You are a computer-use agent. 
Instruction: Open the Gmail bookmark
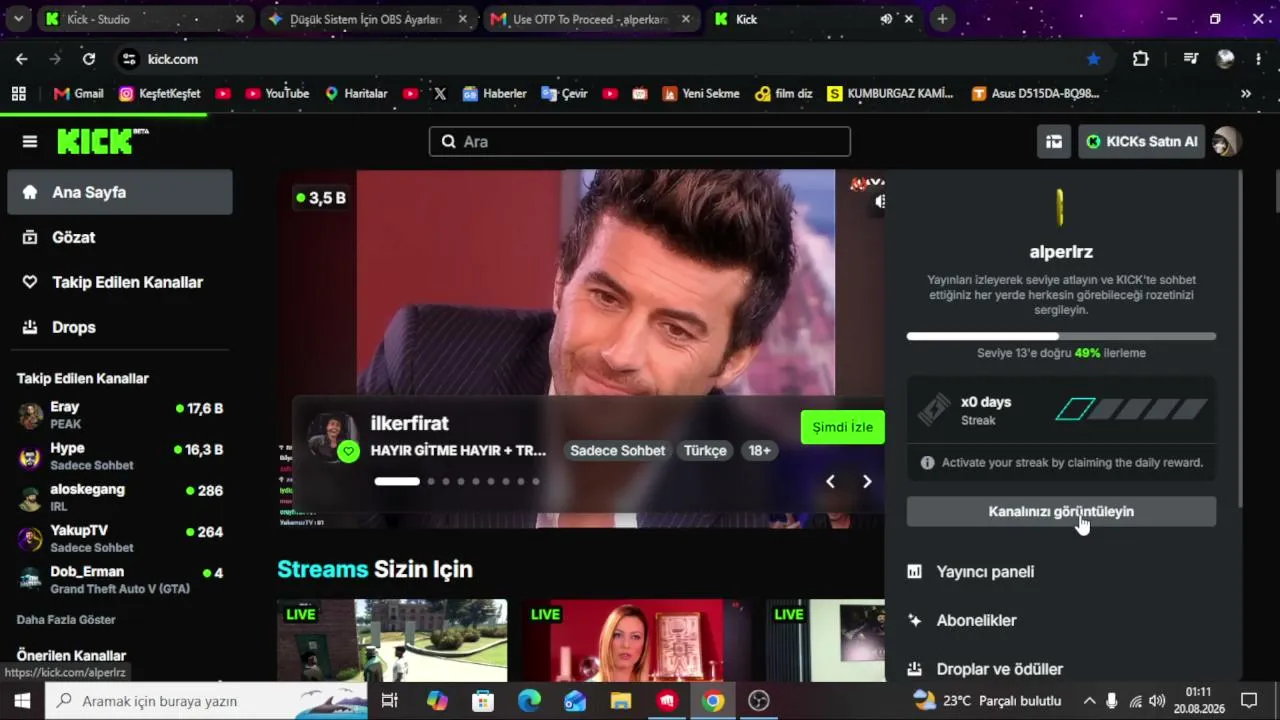coord(78,93)
